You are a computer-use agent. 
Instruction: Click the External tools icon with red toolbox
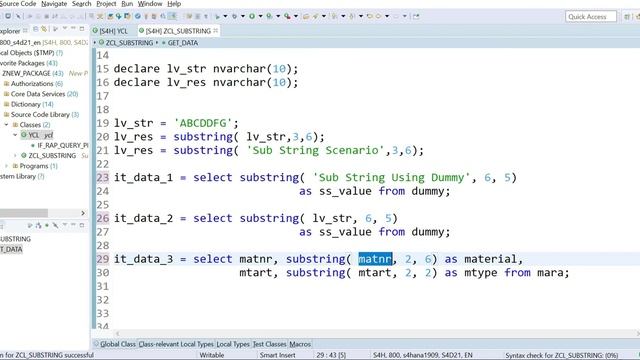click(x=287, y=16)
